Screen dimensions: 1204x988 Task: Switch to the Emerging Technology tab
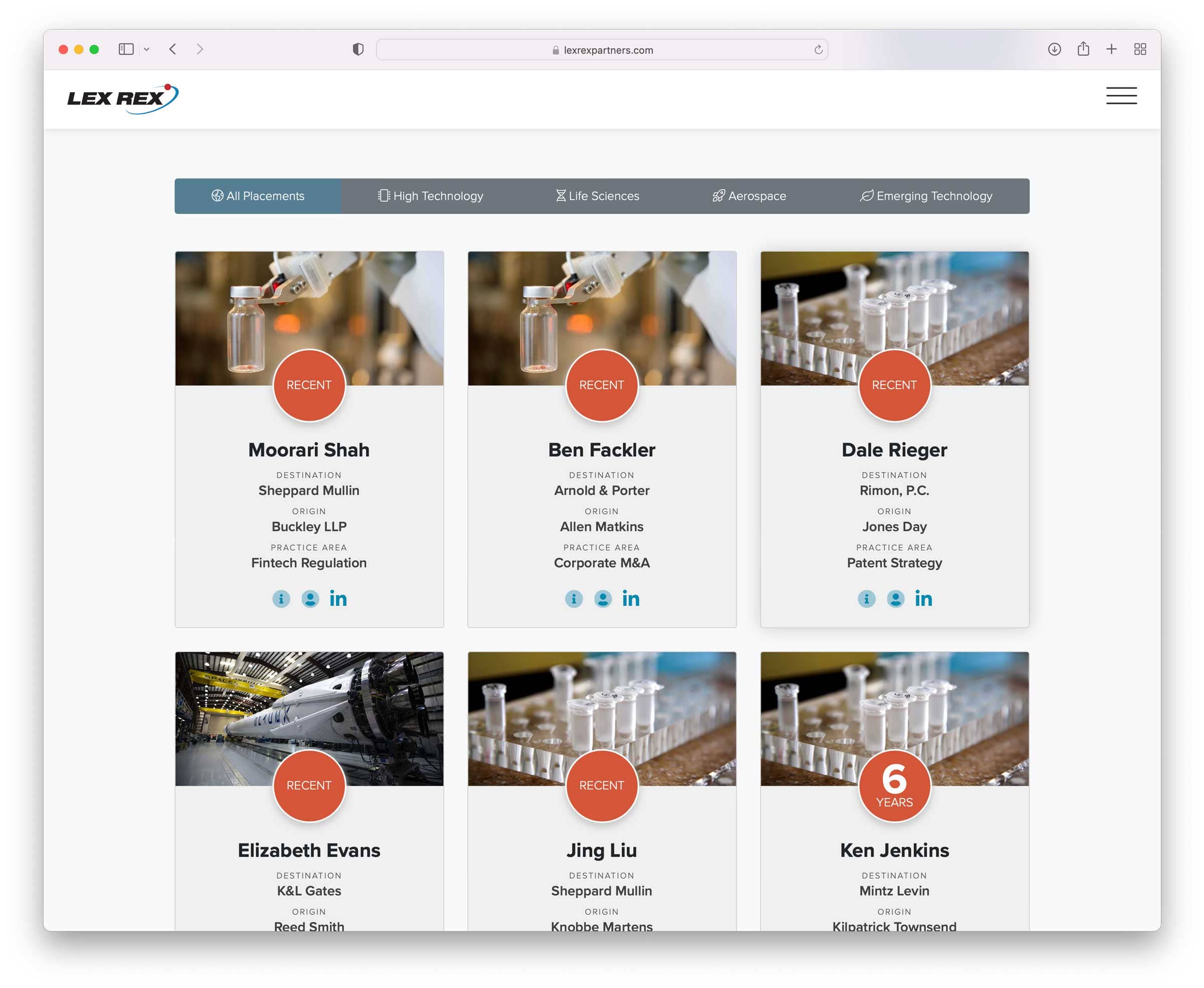click(x=926, y=196)
